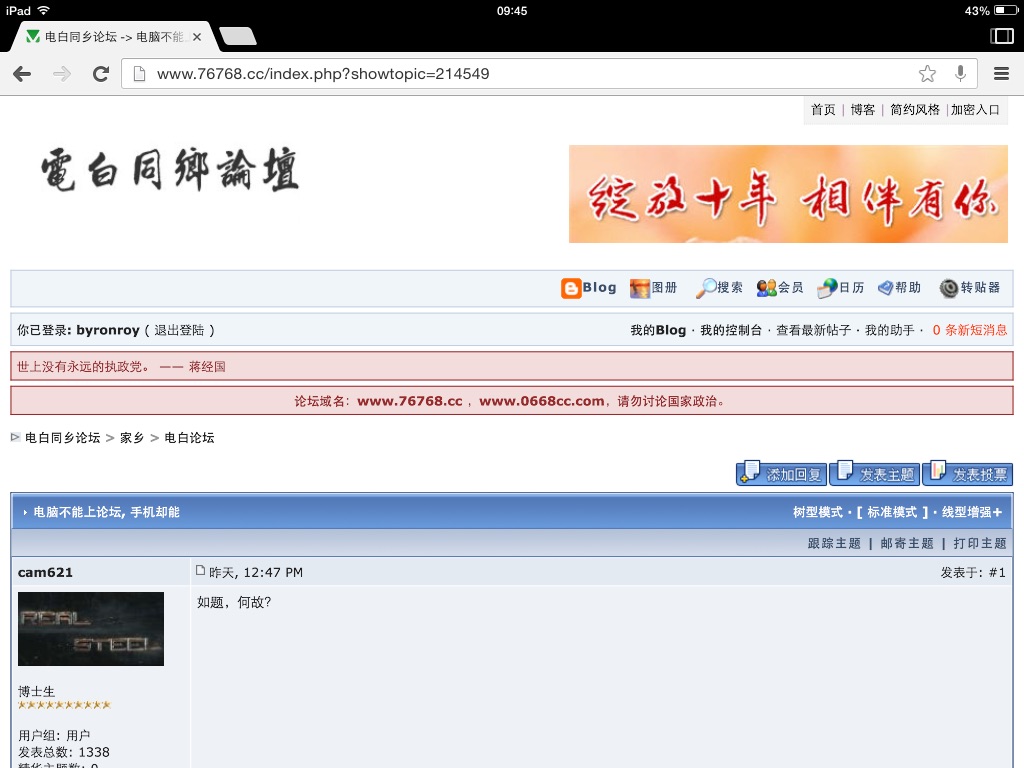
Task: Open a new browser tab
Action: (237, 37)
